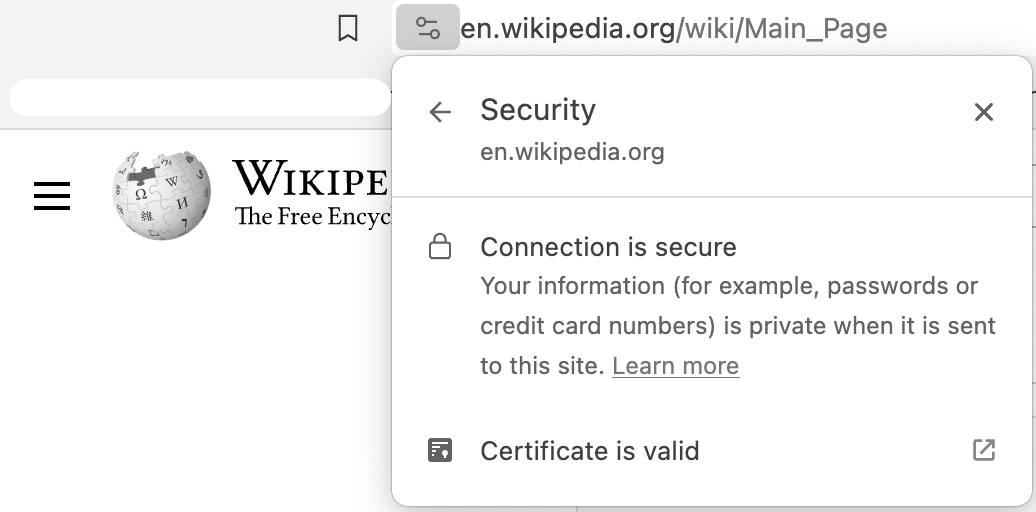Click the certificate icon in the popup

(x=440, y=451)
